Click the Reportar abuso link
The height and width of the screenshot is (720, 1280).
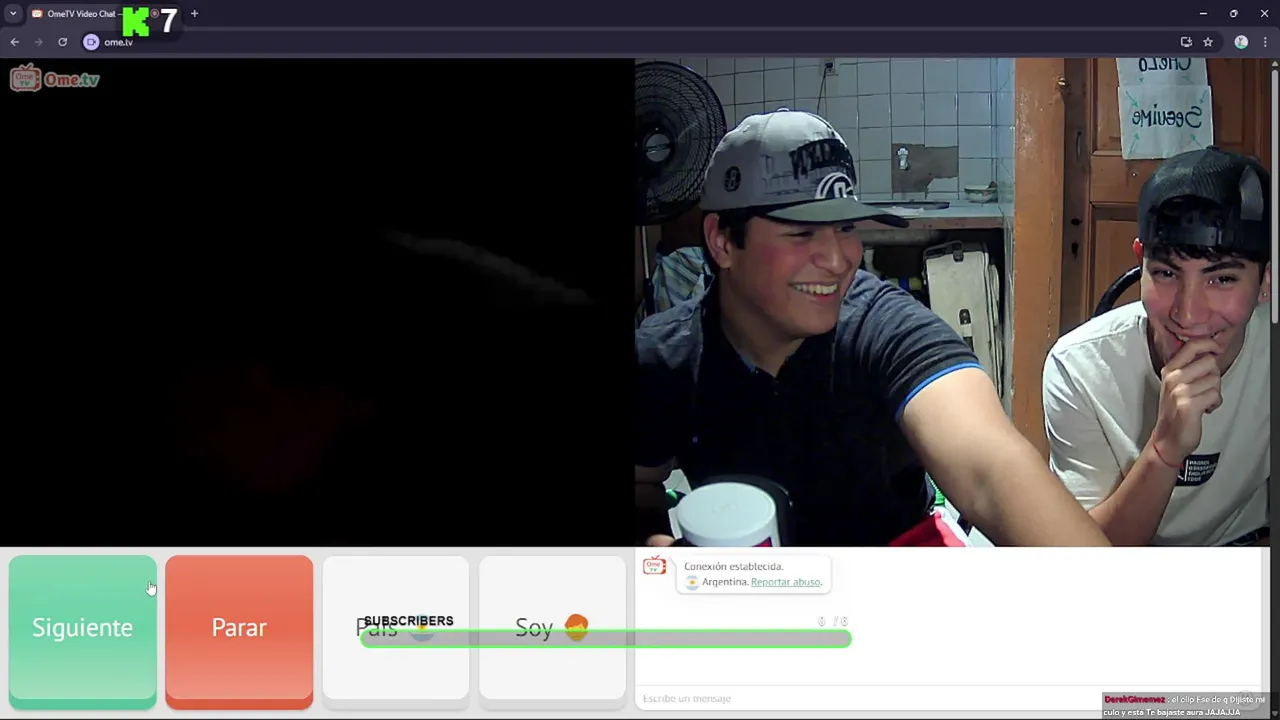(x=785, y=582)
